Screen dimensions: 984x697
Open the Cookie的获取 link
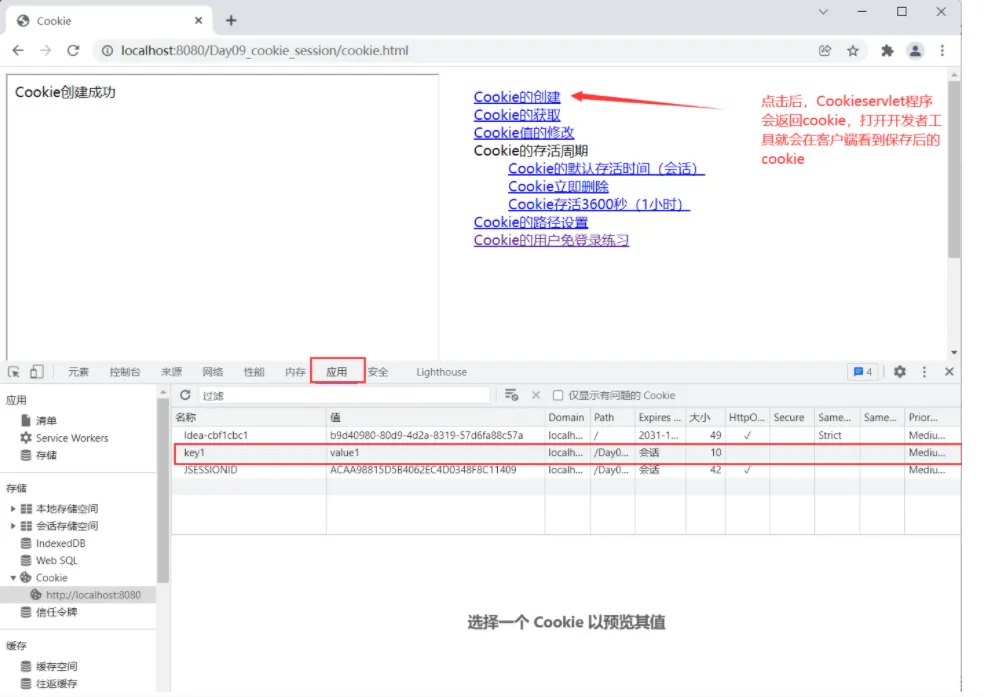(x=516, y=115)
